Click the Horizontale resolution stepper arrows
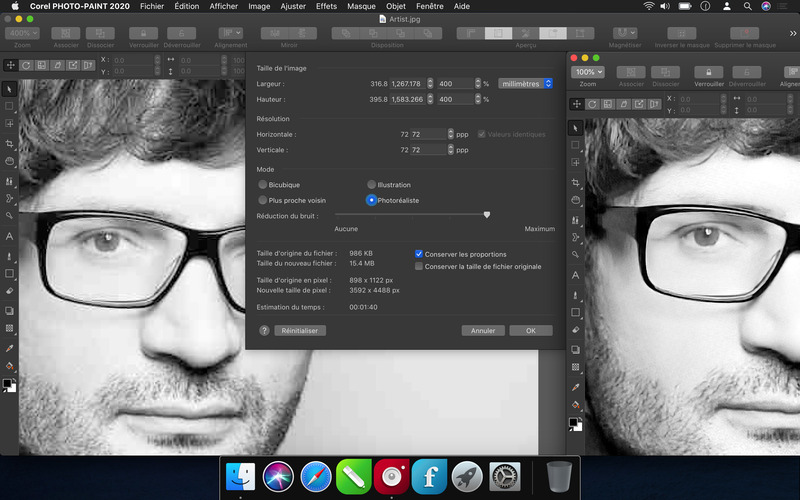 451,134
